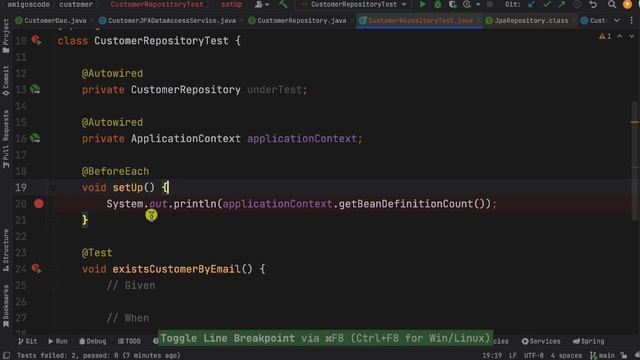Run CustomerRepositoryTest with the green play icon
The image size is (640, 360).
tap(423, 4)
